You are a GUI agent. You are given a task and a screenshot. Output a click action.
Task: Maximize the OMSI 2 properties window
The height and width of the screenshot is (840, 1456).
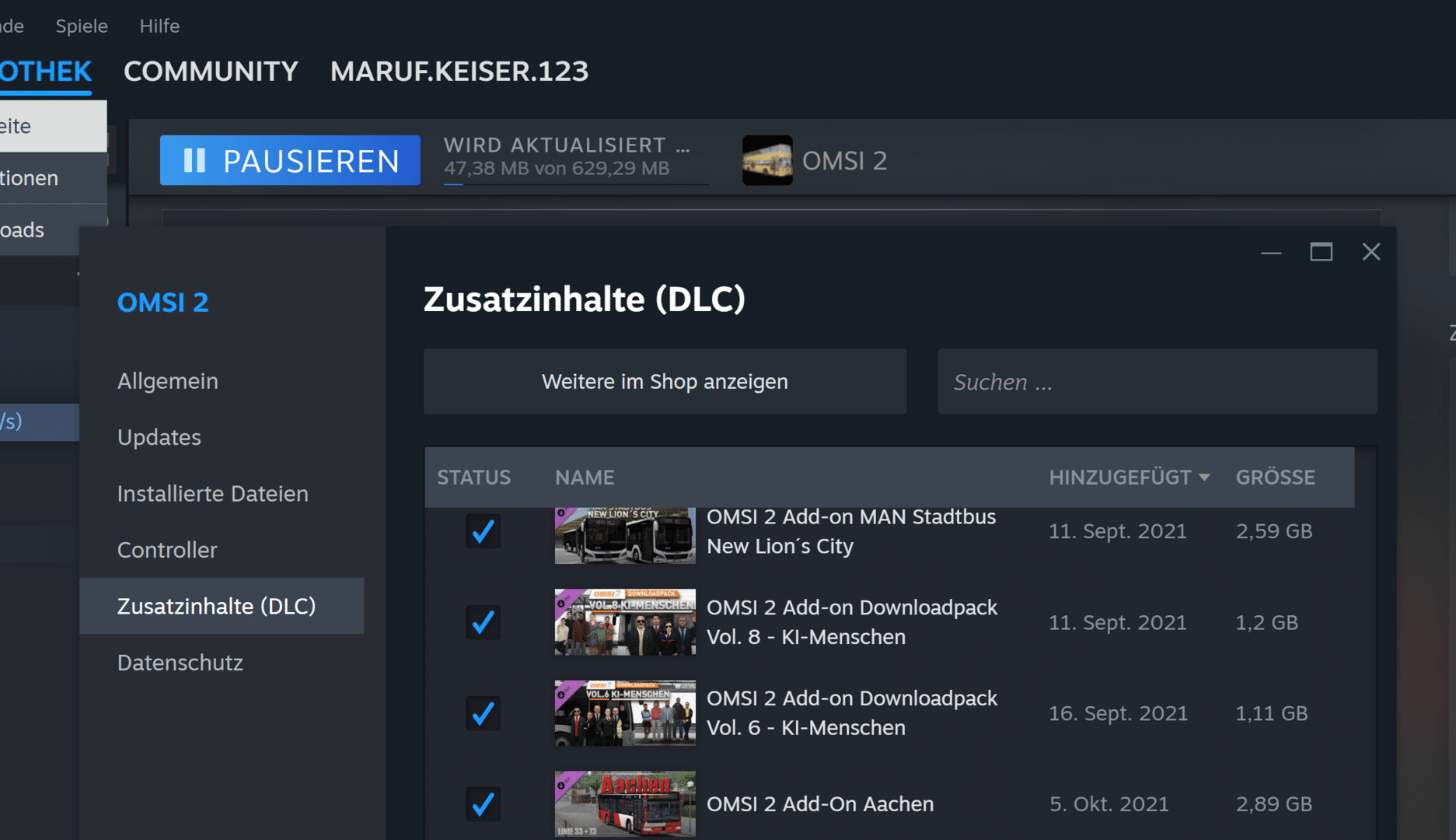point(1321,252)
